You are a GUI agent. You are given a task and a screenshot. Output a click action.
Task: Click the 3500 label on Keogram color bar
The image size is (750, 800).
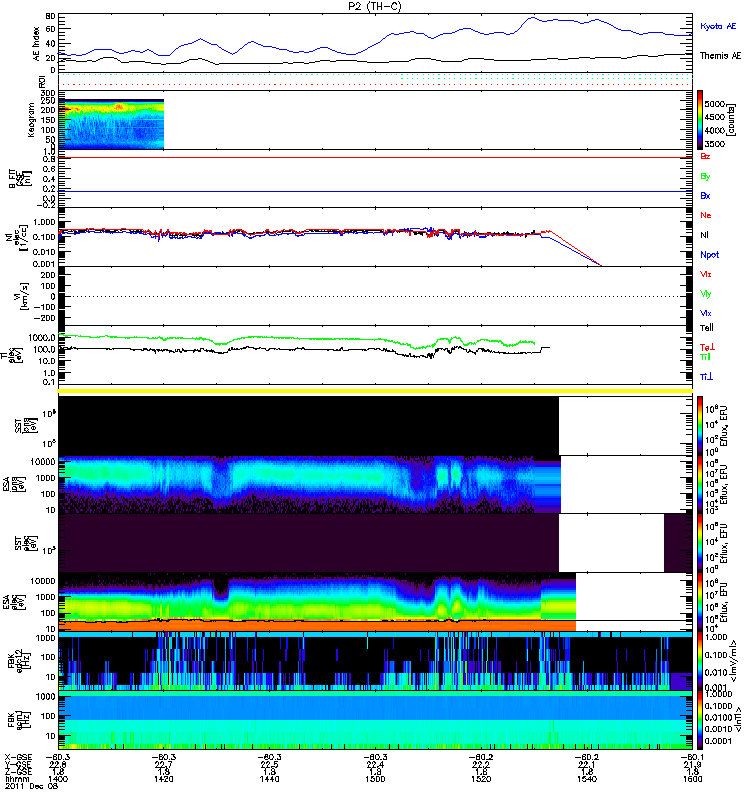tap(714, 144)
